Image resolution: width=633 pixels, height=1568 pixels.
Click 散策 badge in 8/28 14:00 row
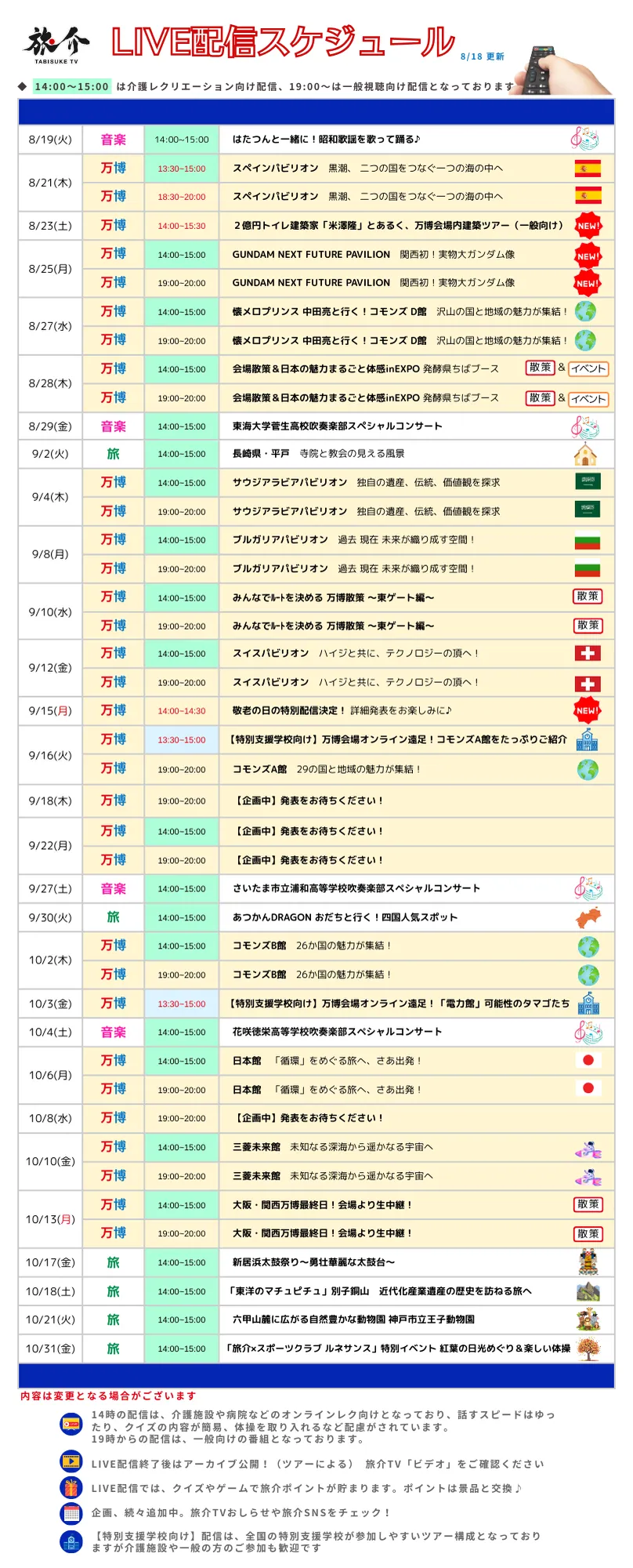[540, 368]
